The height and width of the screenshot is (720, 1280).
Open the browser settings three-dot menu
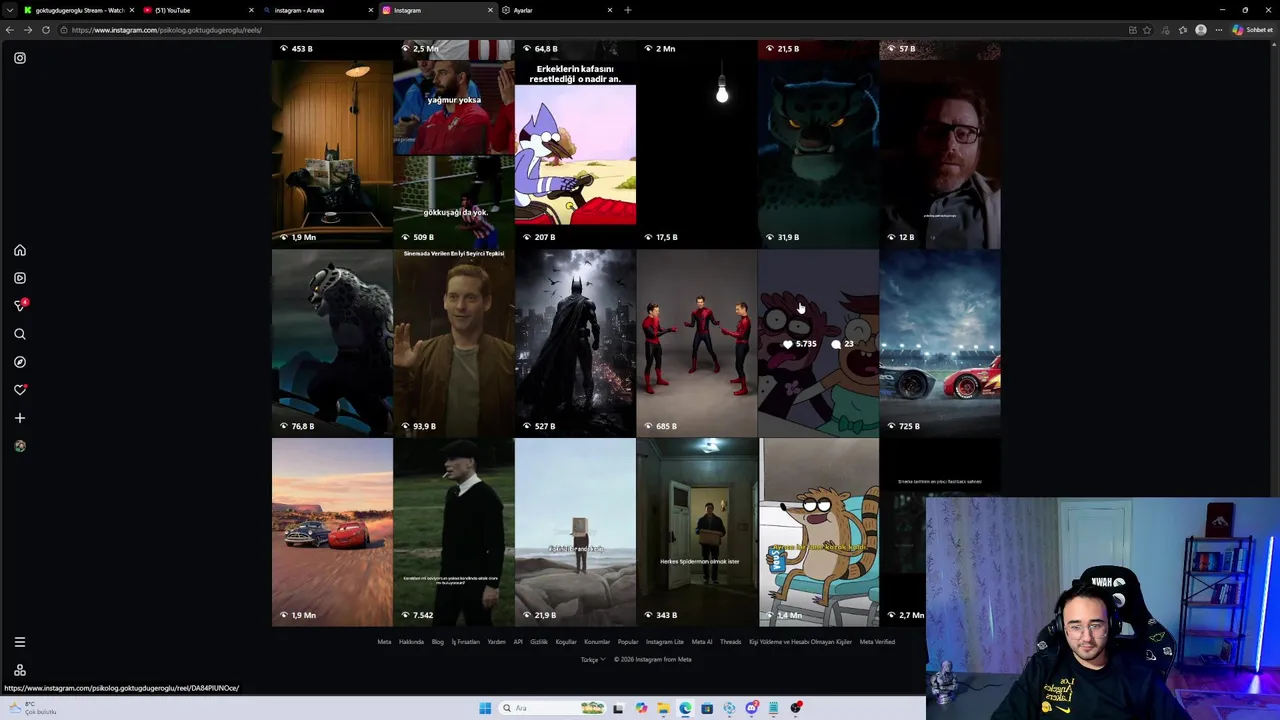click(x=1218, y=30)
